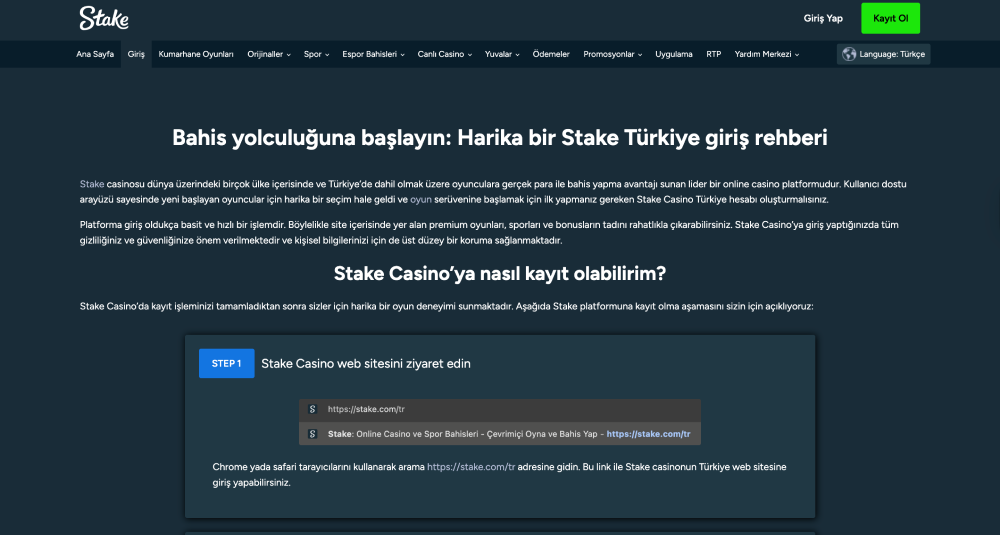Expand the Promosyonlar dropdown menu
This screenshot has width=1000, height=535.
[x=612, y=54]
